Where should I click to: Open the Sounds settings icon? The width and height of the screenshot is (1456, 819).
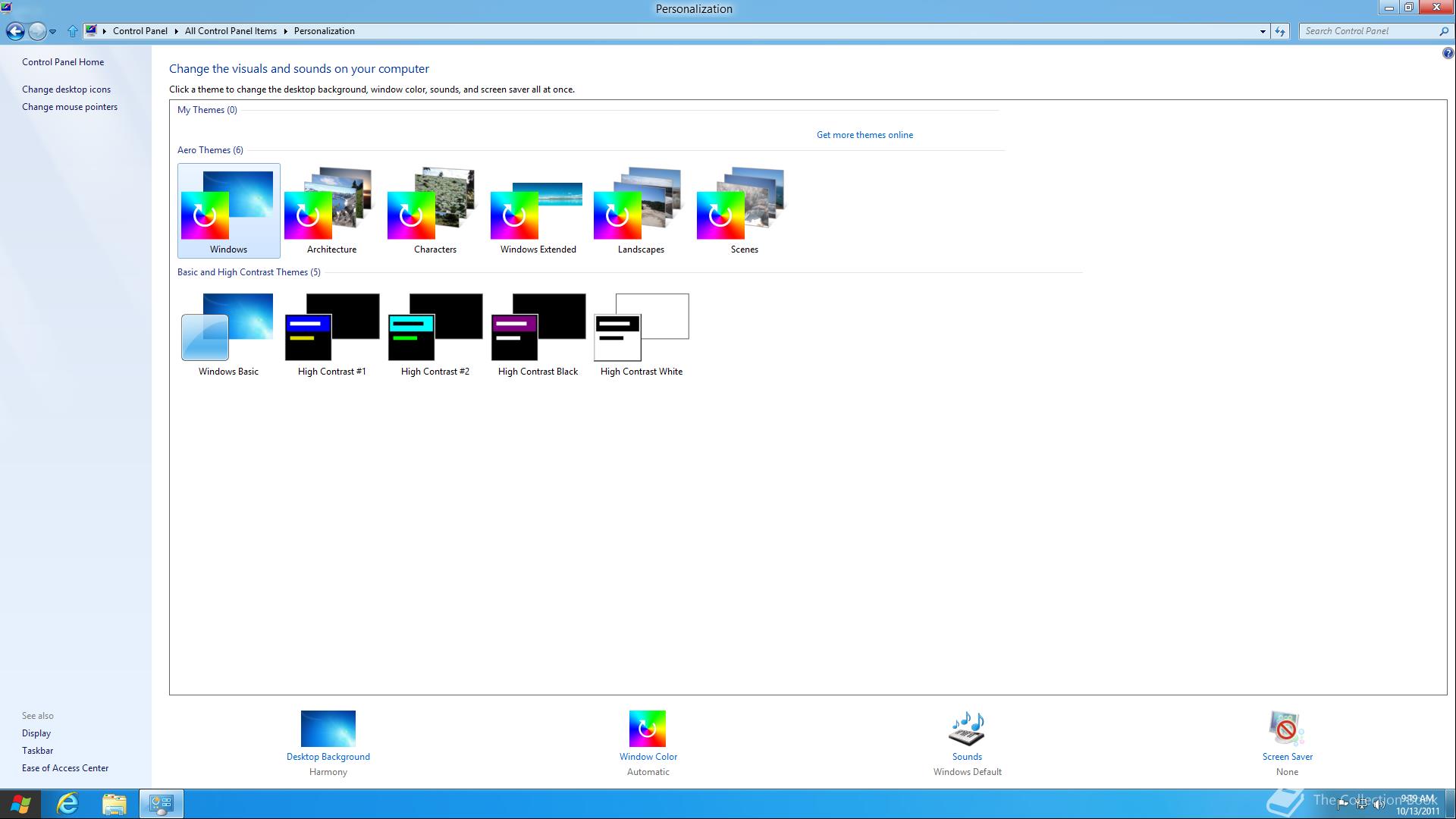tap(967, 729)
